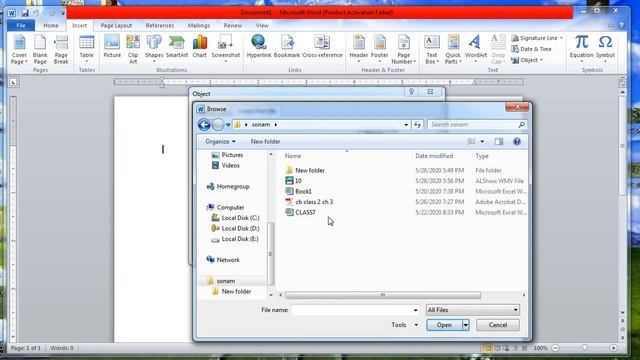The height and width of the screenshot is (360, 640).
Task: Select the Book1 Excel file
Action: coord(299,191)
